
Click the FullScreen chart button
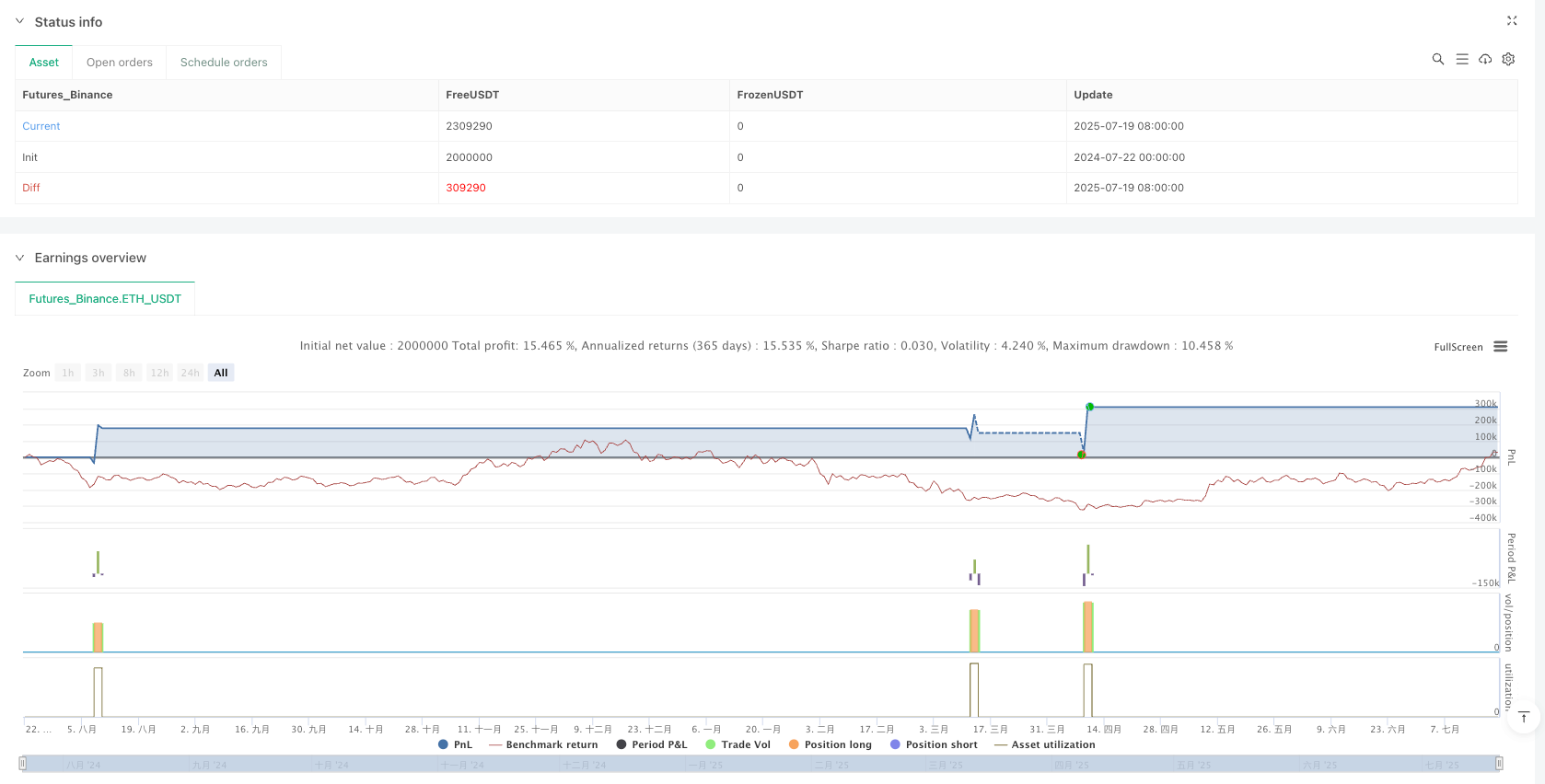1458,347
